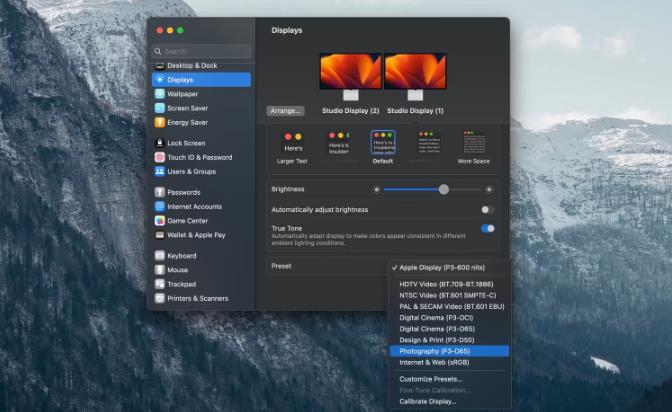
Task: Click the Energy Saver sidebar icon
Action: [159, 122]
